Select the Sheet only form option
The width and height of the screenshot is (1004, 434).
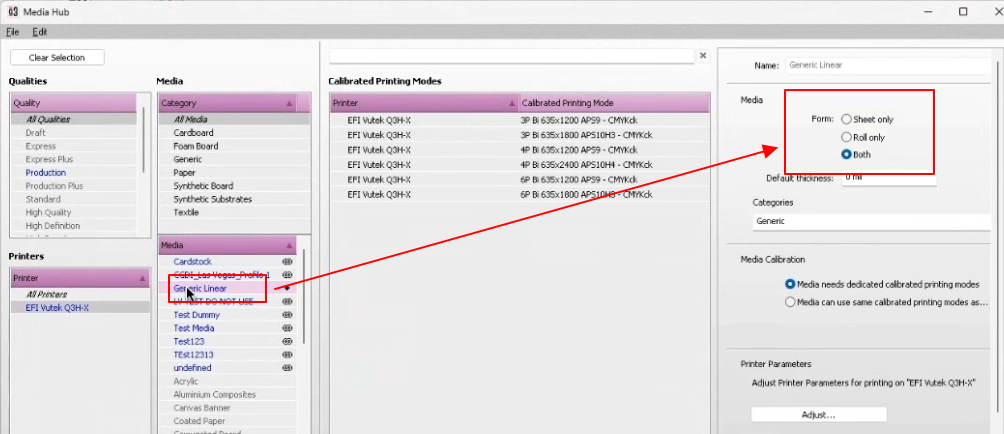(x=846, y=119)
